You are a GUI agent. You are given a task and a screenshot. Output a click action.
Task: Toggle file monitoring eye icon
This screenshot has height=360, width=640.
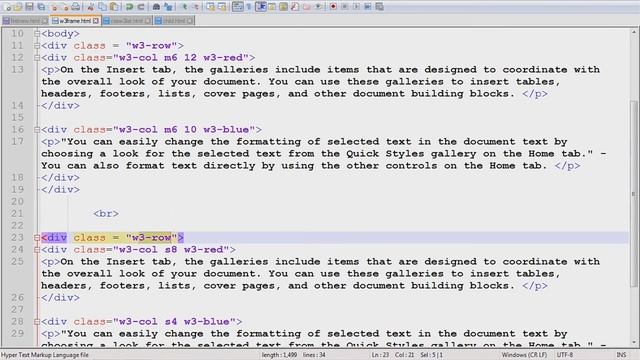pos(318,7)
